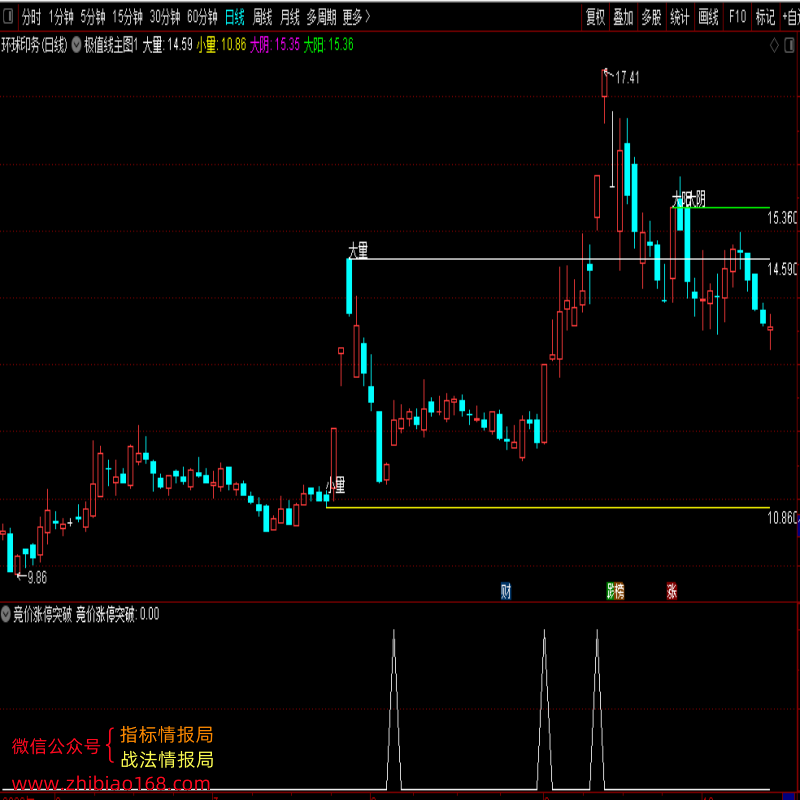800x800 pixels.
Task: Switch to 分时 intraday view
Action: pos(31,17)
